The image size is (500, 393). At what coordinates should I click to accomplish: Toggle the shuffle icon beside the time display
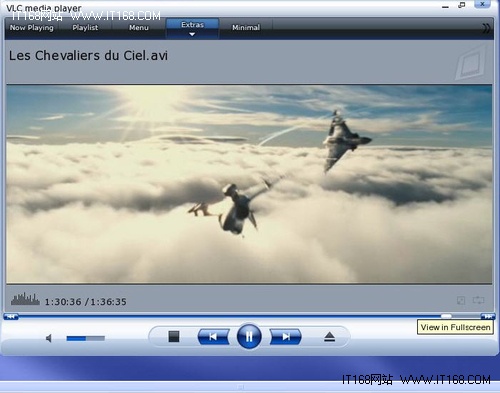[461, 300]
